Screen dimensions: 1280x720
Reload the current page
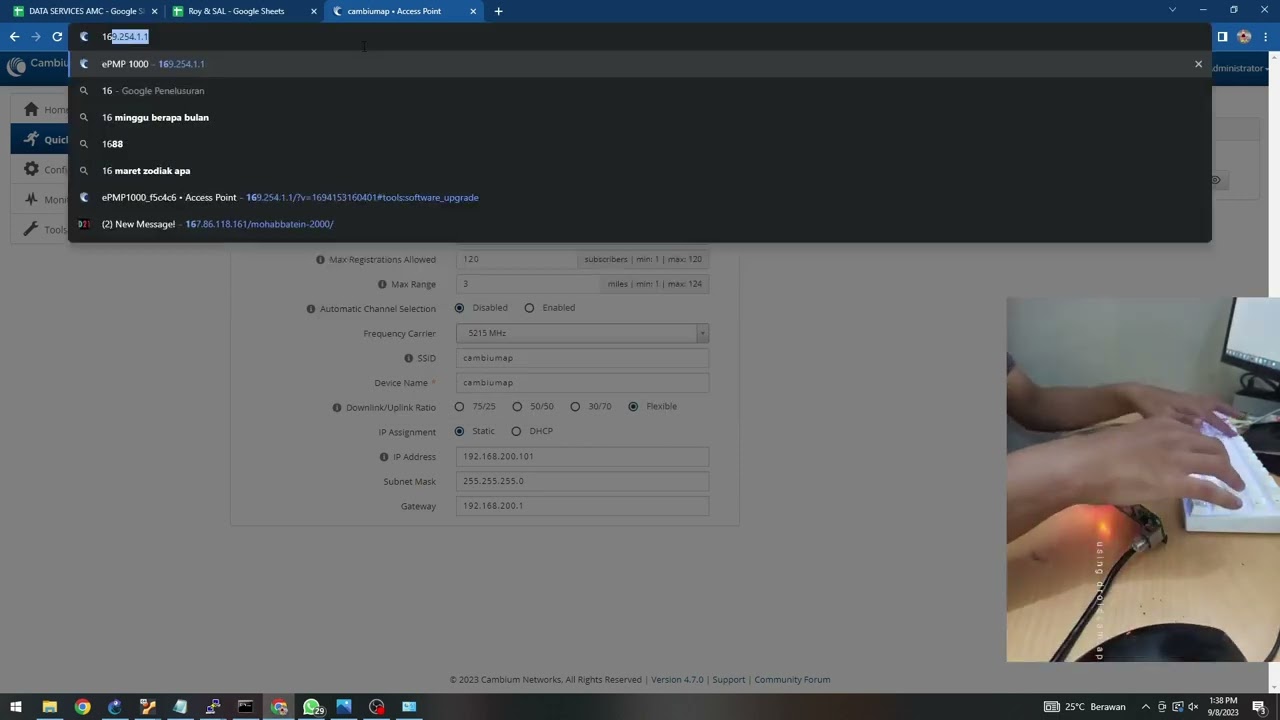(57, 37)
